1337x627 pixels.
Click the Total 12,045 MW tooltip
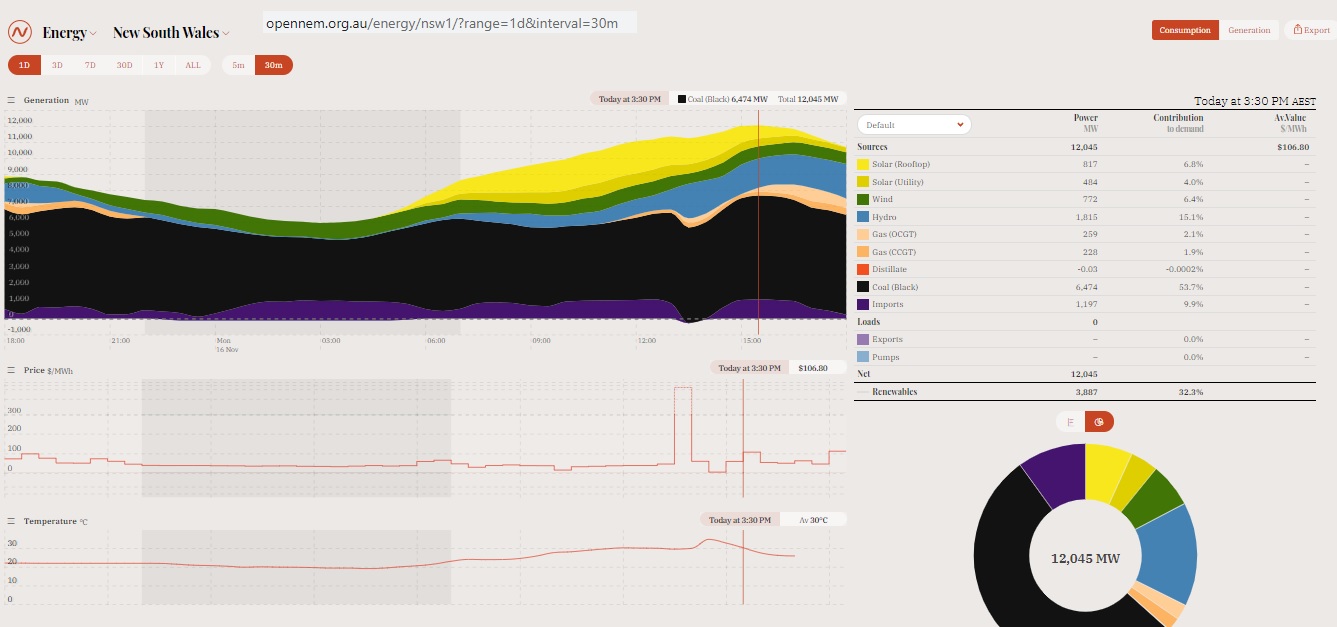click(x=808, y=99)
